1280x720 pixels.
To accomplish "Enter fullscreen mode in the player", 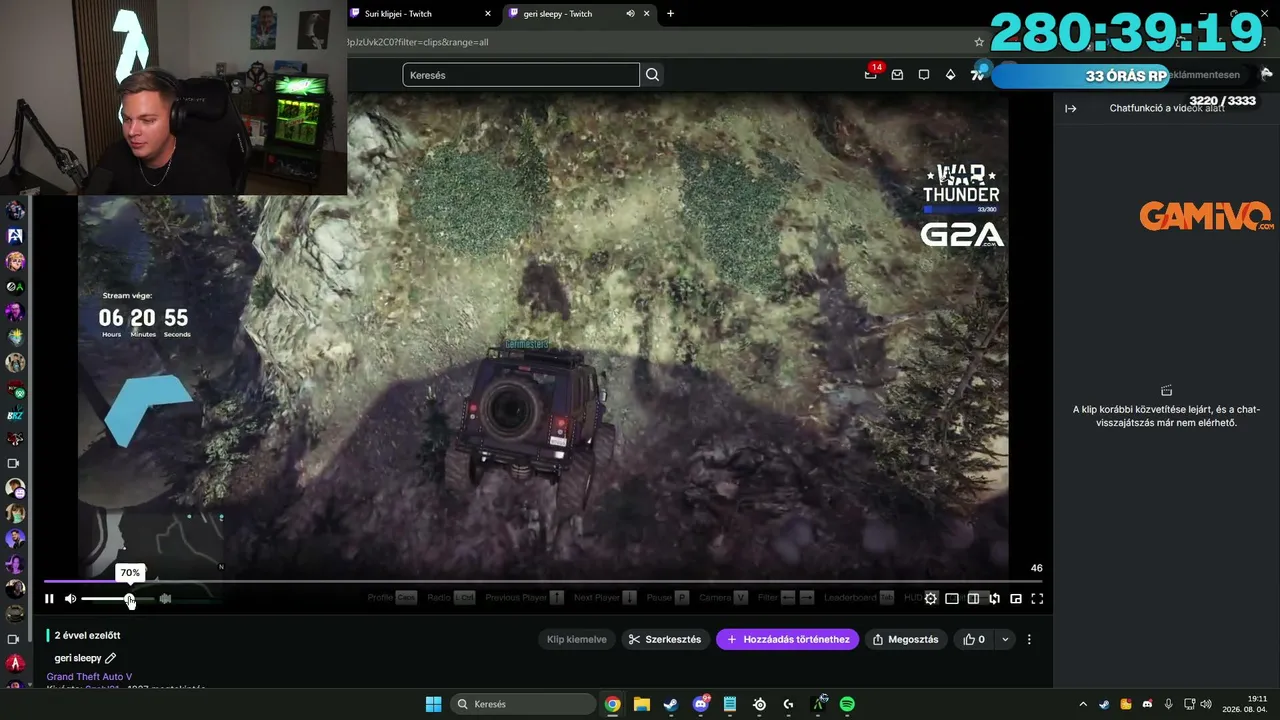I will coord(1037,599).
